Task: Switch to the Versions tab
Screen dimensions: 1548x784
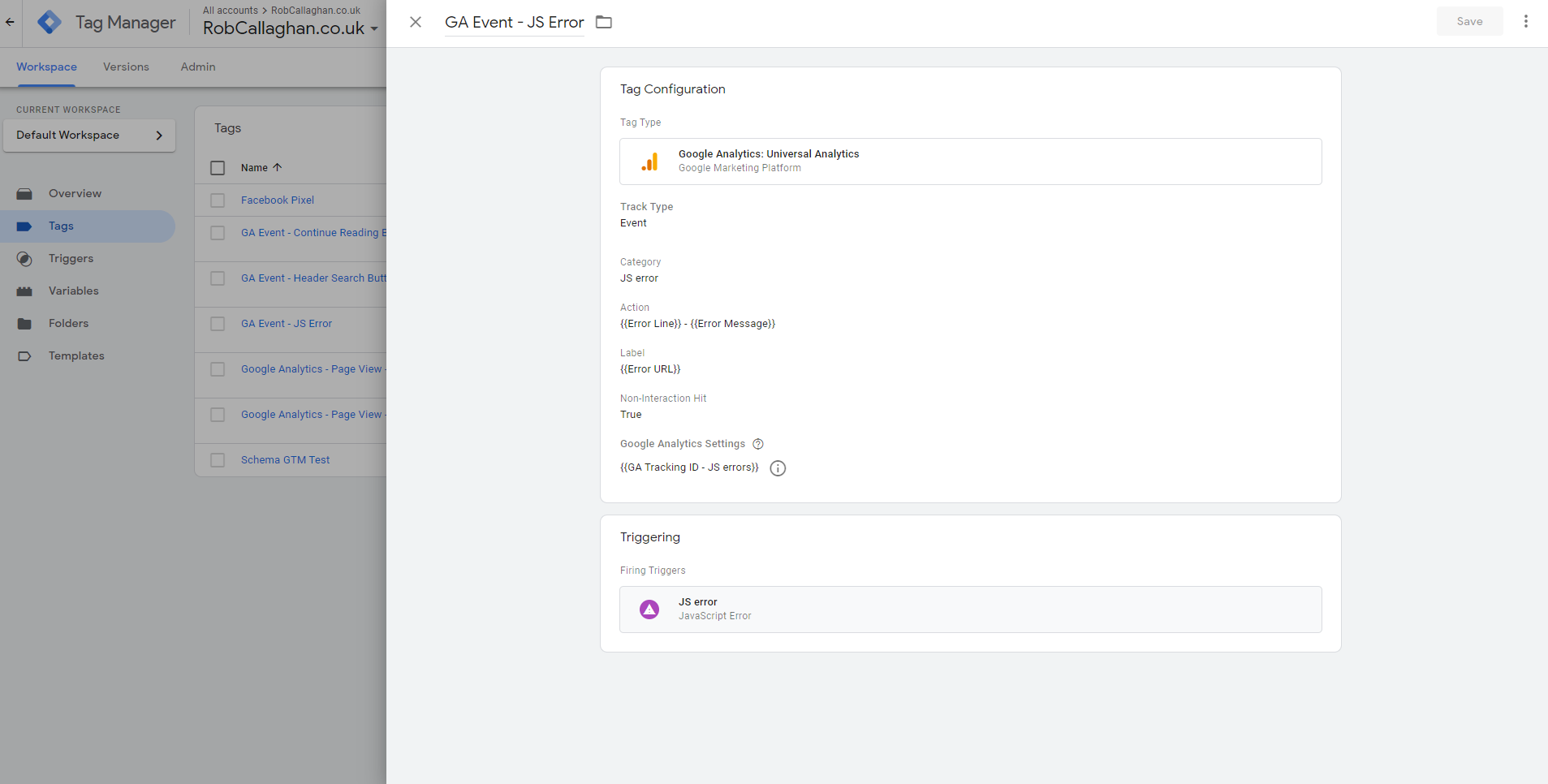Action: tap(126, 67)
